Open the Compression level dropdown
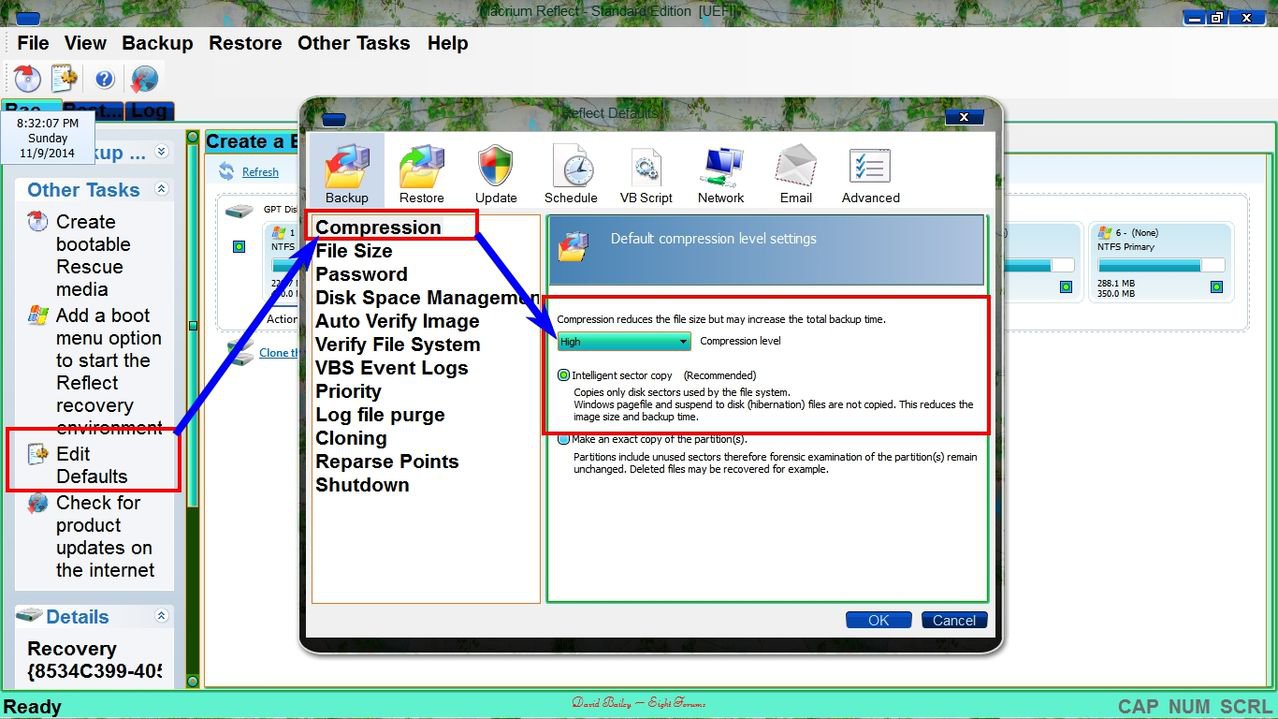 coord(624,342)
